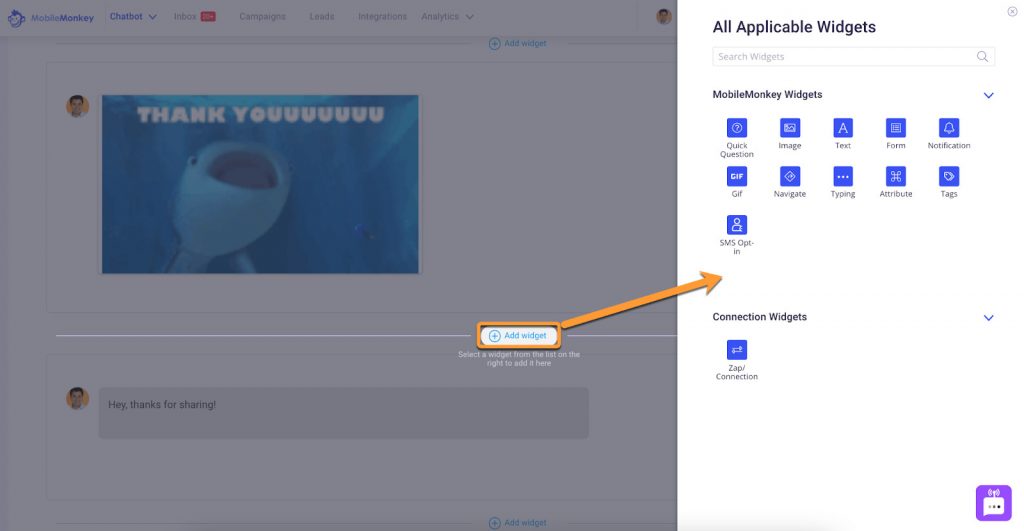1024x531 pixels.
Task: Select the Thank You GIF image
Action: (x=260, y=184)
